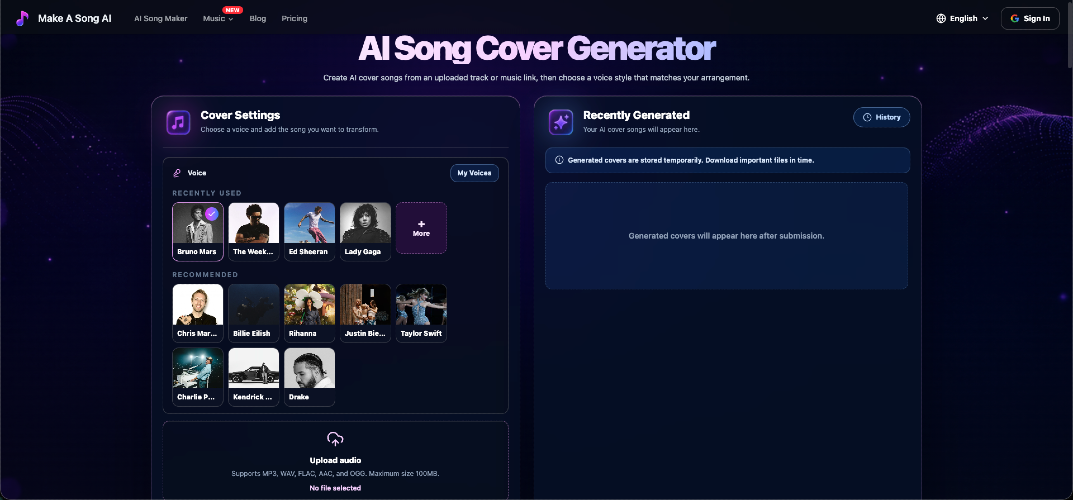Image resolution: width=1073 pixels, height=500 pixels.
Task: Expand the Music menu
Action: click(x=218, y=18)
